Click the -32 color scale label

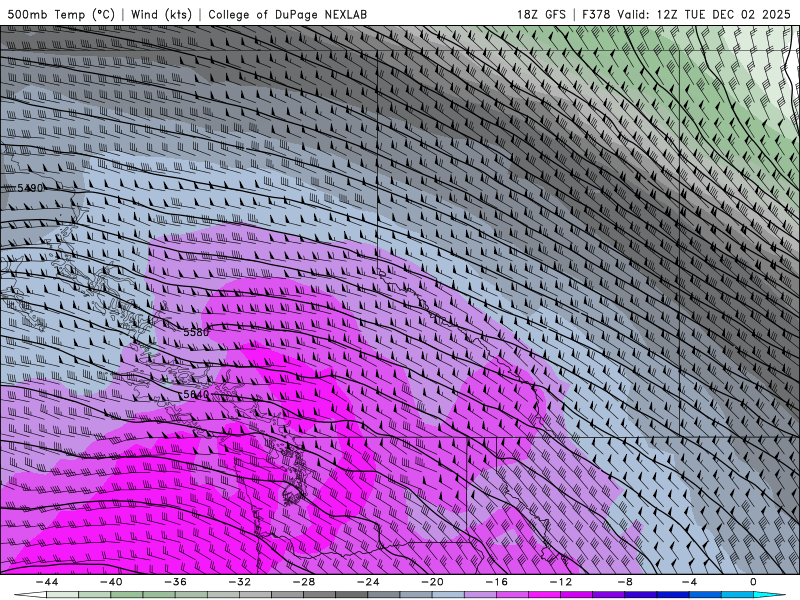(240, 582)
